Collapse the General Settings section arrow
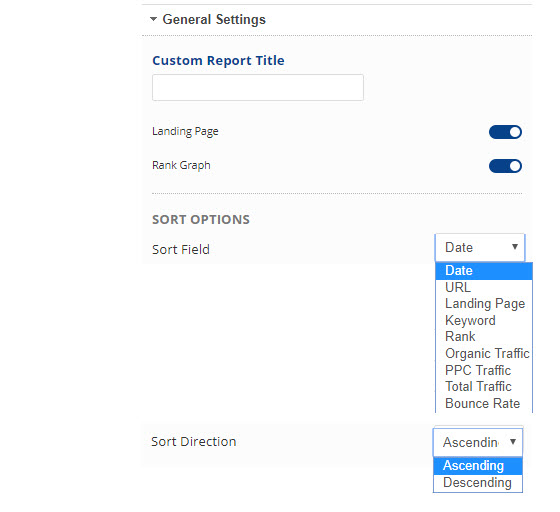 click(153, 19)
